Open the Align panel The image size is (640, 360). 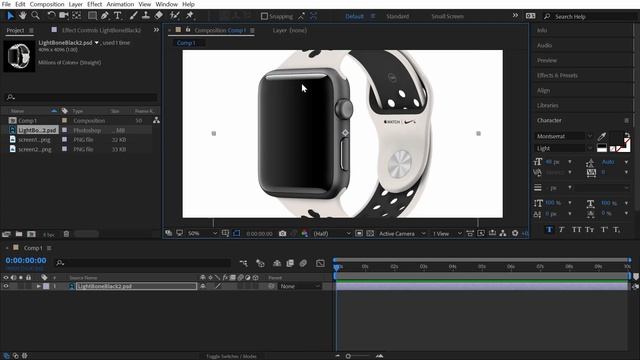(543, 91)
